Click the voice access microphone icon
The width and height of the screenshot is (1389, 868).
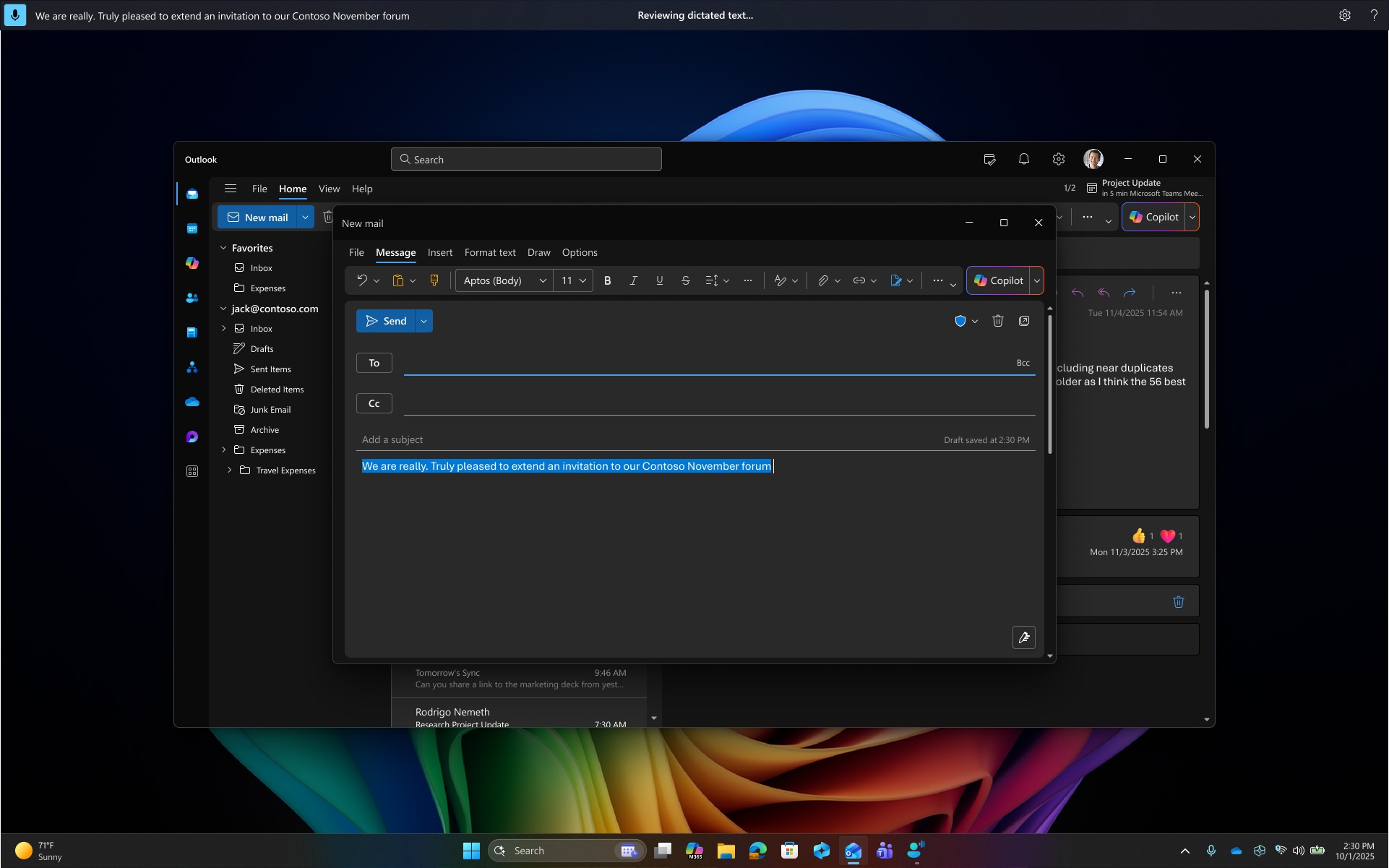14,15
